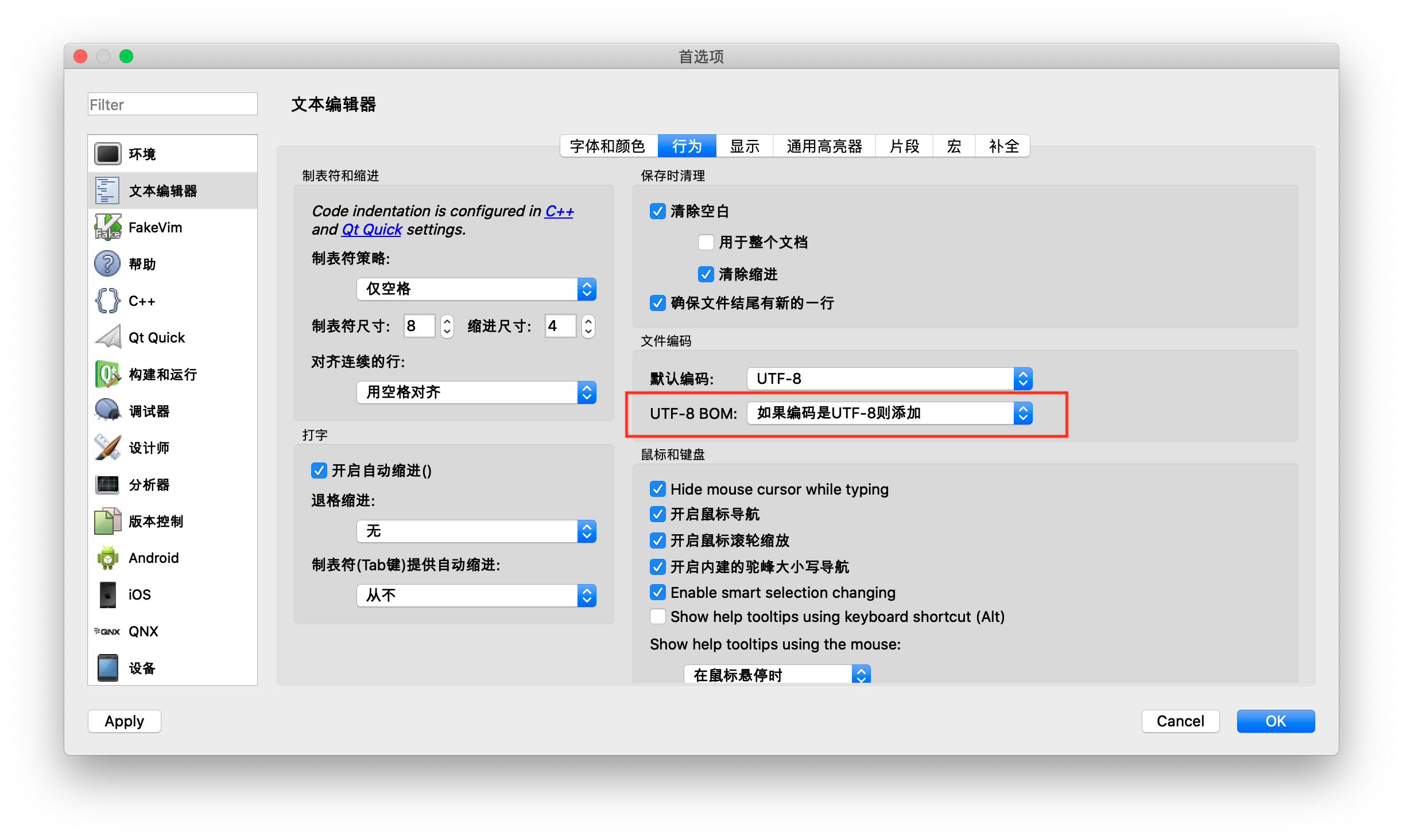This screenshot has width=1403, height=840.
Task: Uncheck the 清除空白 option
Action: [x=658, y=211]
